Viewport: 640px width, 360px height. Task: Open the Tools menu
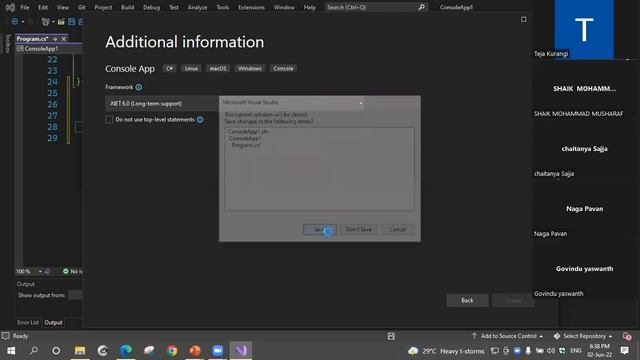coord(222,7)
